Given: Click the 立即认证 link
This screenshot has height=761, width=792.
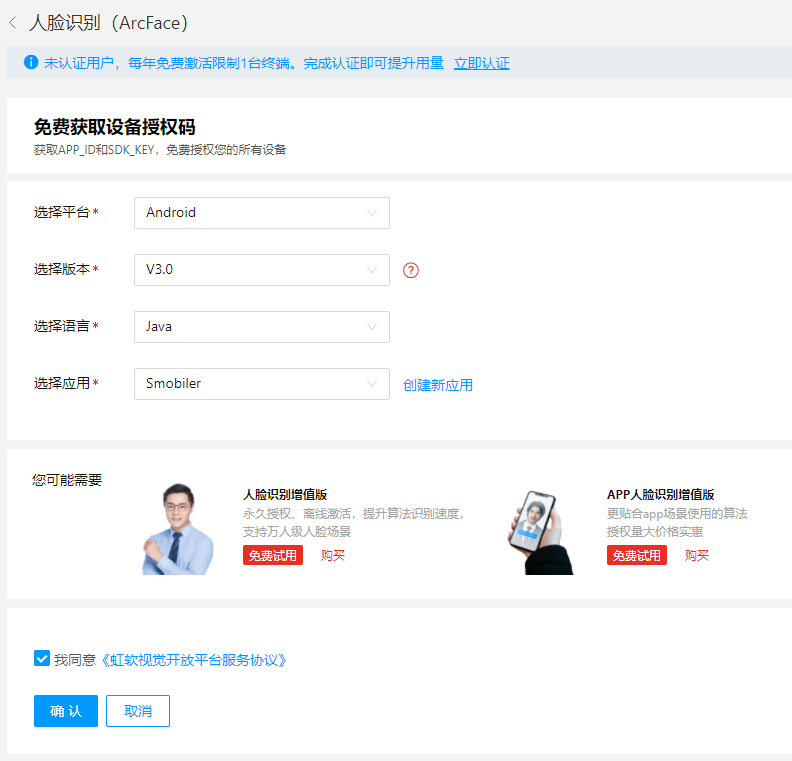Looking at the screenshot, I should [x=481, y=63].
